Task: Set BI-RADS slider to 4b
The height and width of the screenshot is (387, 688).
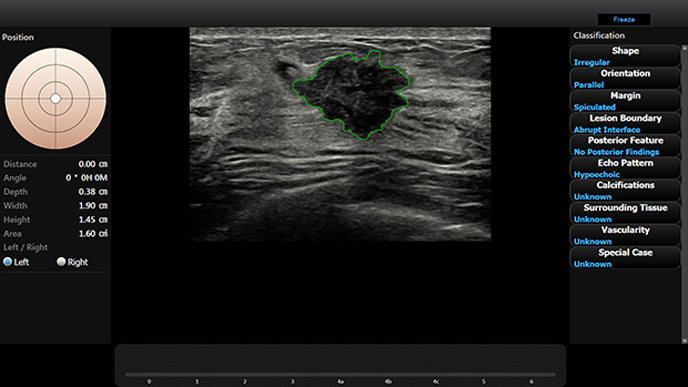Action: pyautogui.click(x=388, y=381)
